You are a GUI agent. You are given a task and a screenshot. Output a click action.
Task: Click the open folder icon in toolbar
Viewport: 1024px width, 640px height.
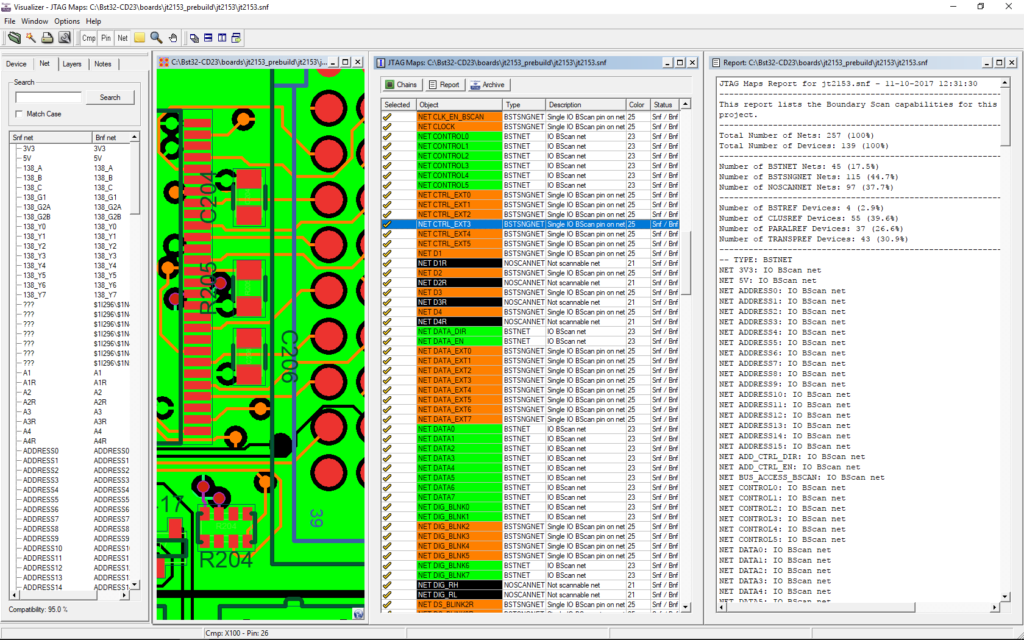[x=14, y=38]
